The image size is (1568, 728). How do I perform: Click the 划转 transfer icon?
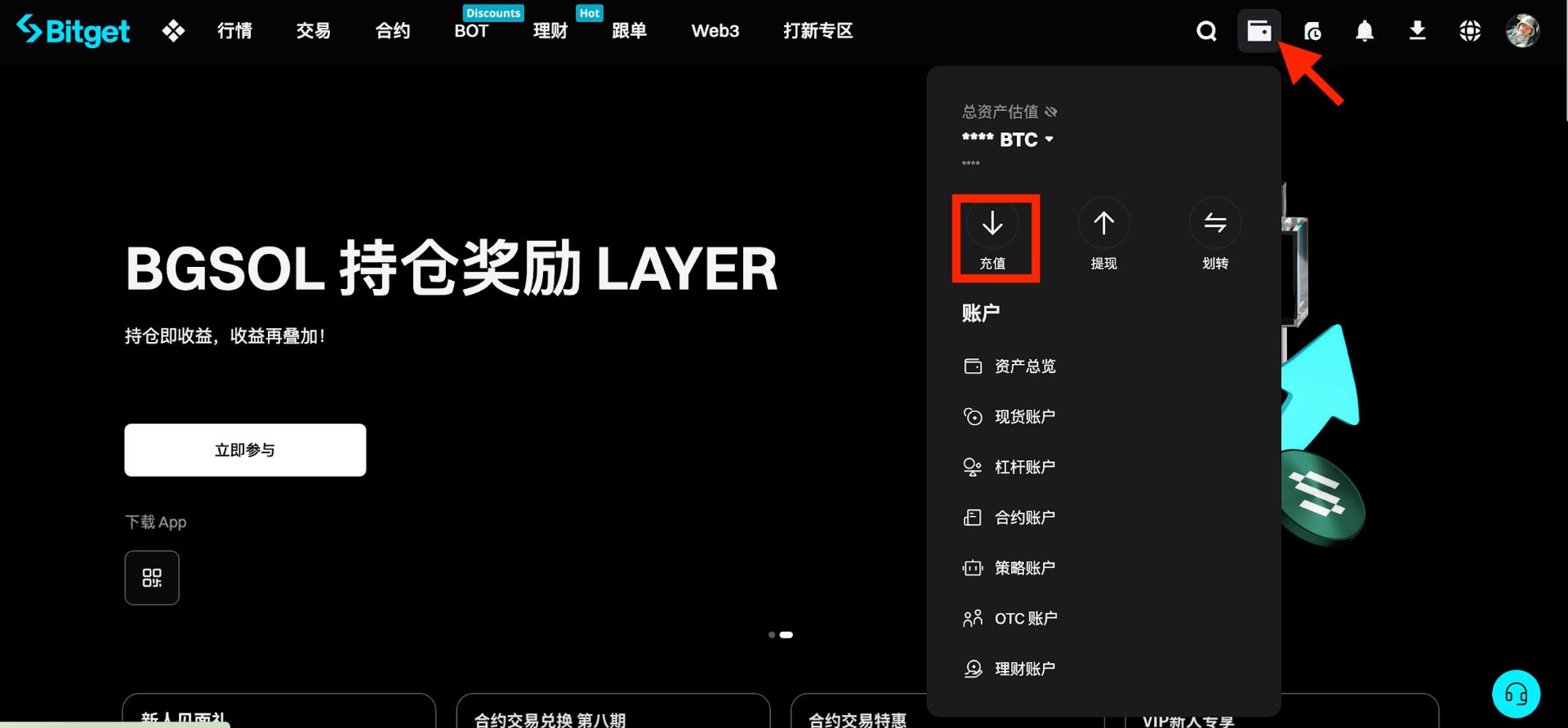pyautogui.click(x=1215, y=223)
